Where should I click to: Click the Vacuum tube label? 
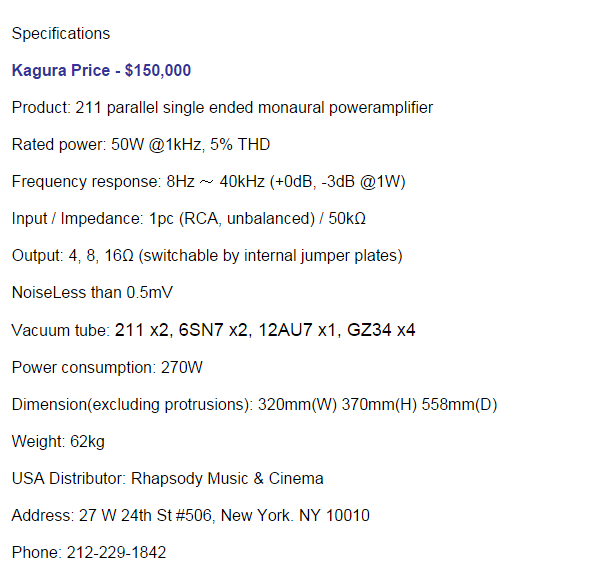click(61, 330)
